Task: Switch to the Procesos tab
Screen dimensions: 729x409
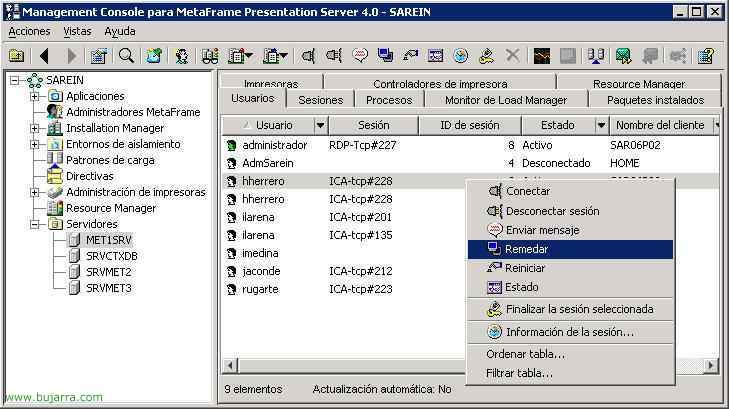Action: (389, 100)
